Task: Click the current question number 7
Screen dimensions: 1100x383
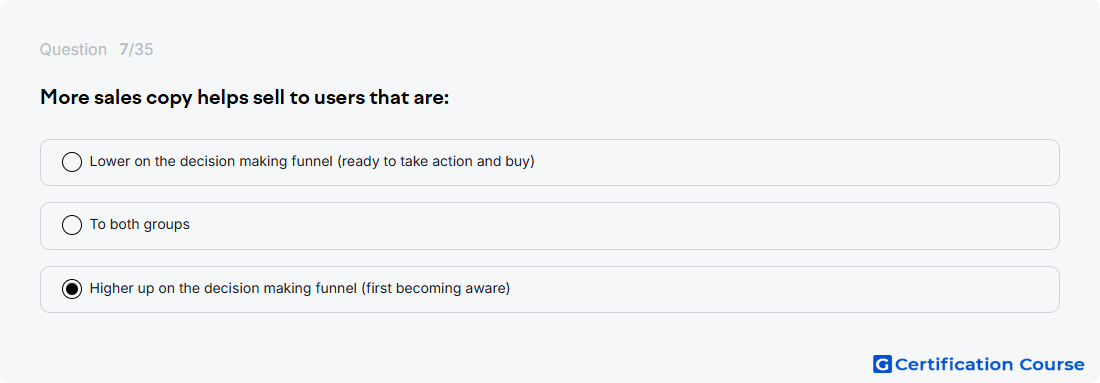Action: [123, 50]
